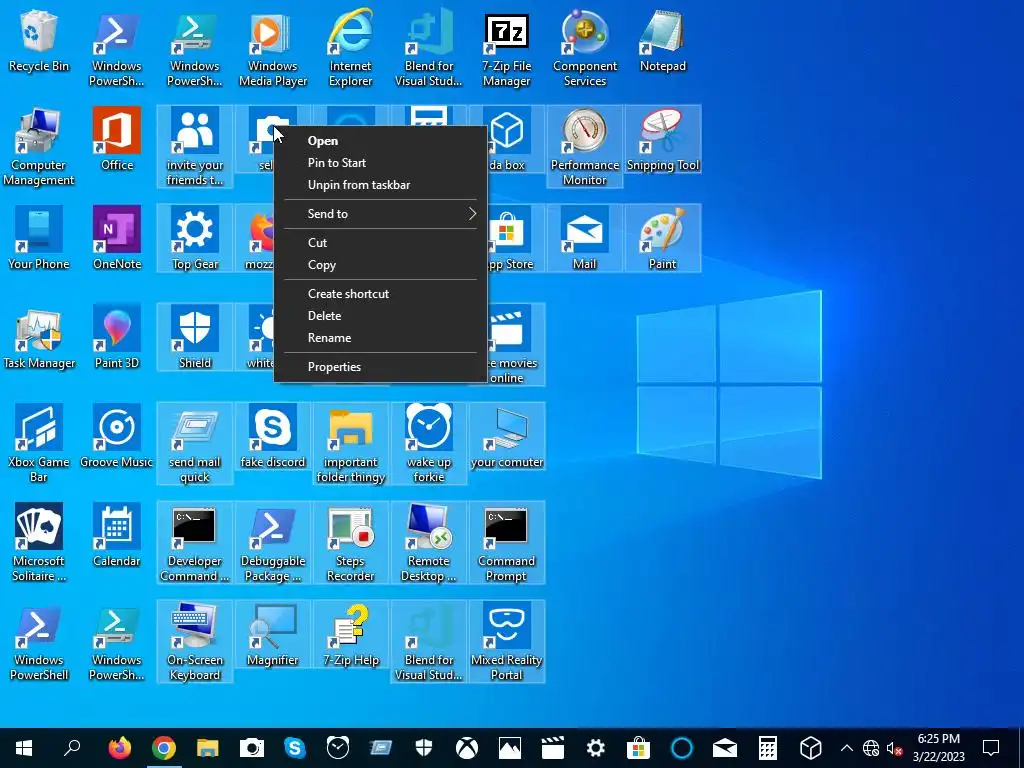The height and width of the screenshot is (768, 1024).
Task: Select the Windows Media Player desktop icon
Action: (x=272, y=48)
